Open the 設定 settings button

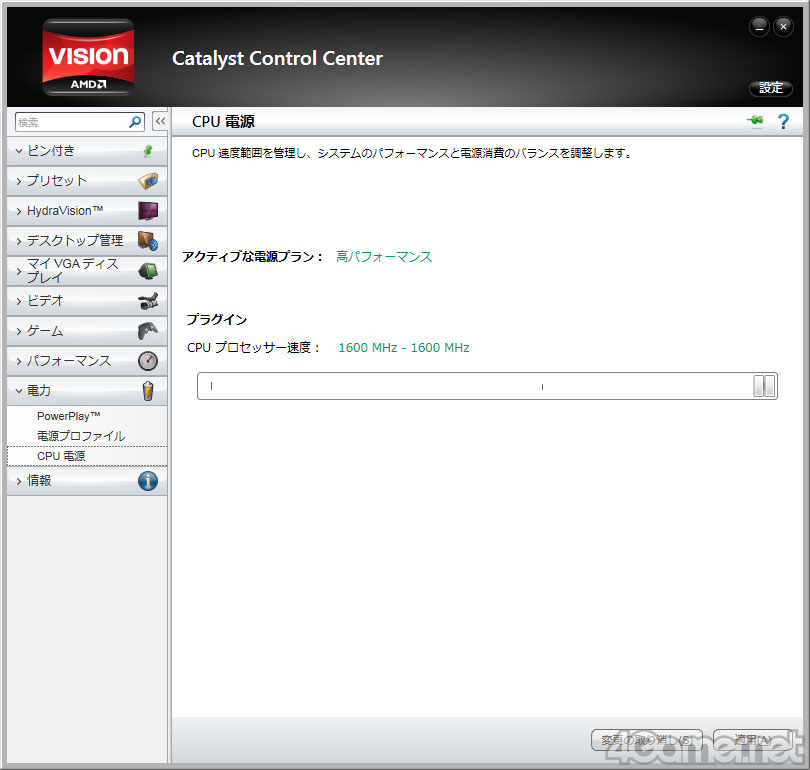click(x=771, y=88)
